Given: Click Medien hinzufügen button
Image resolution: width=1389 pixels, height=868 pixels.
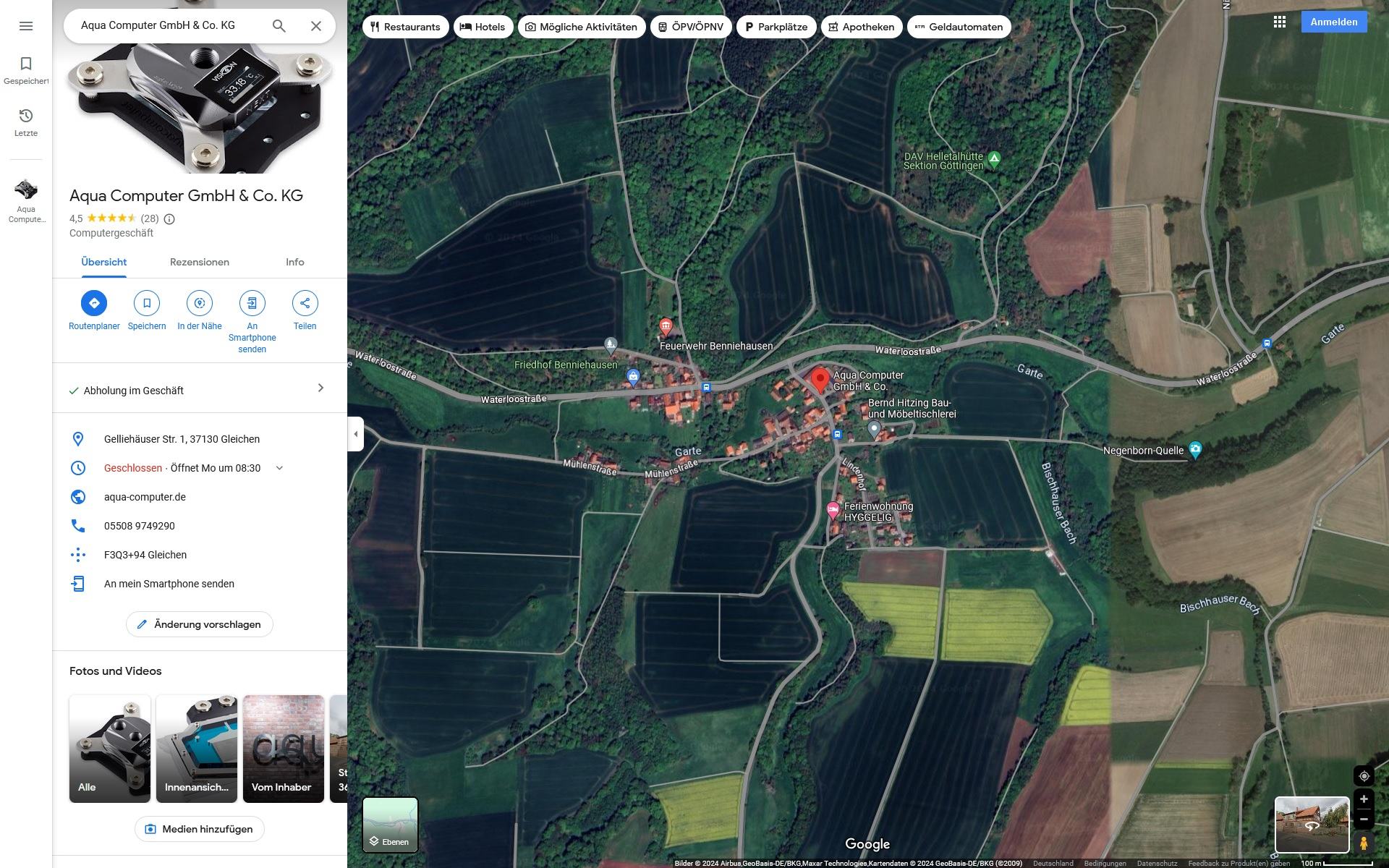Looking at the screenshot, I should [x=200, y=829].
